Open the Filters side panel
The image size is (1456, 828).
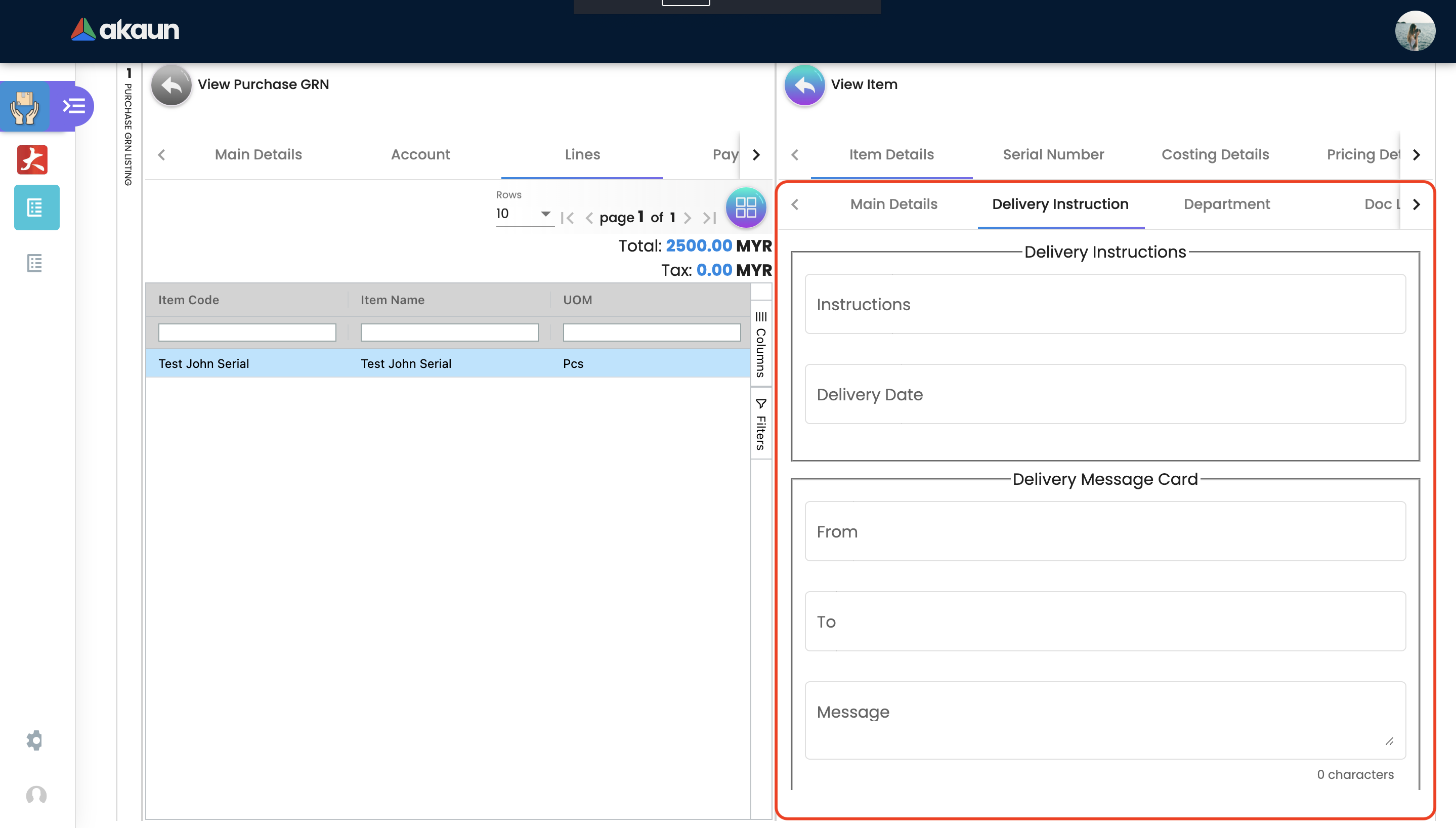(760, 424)
